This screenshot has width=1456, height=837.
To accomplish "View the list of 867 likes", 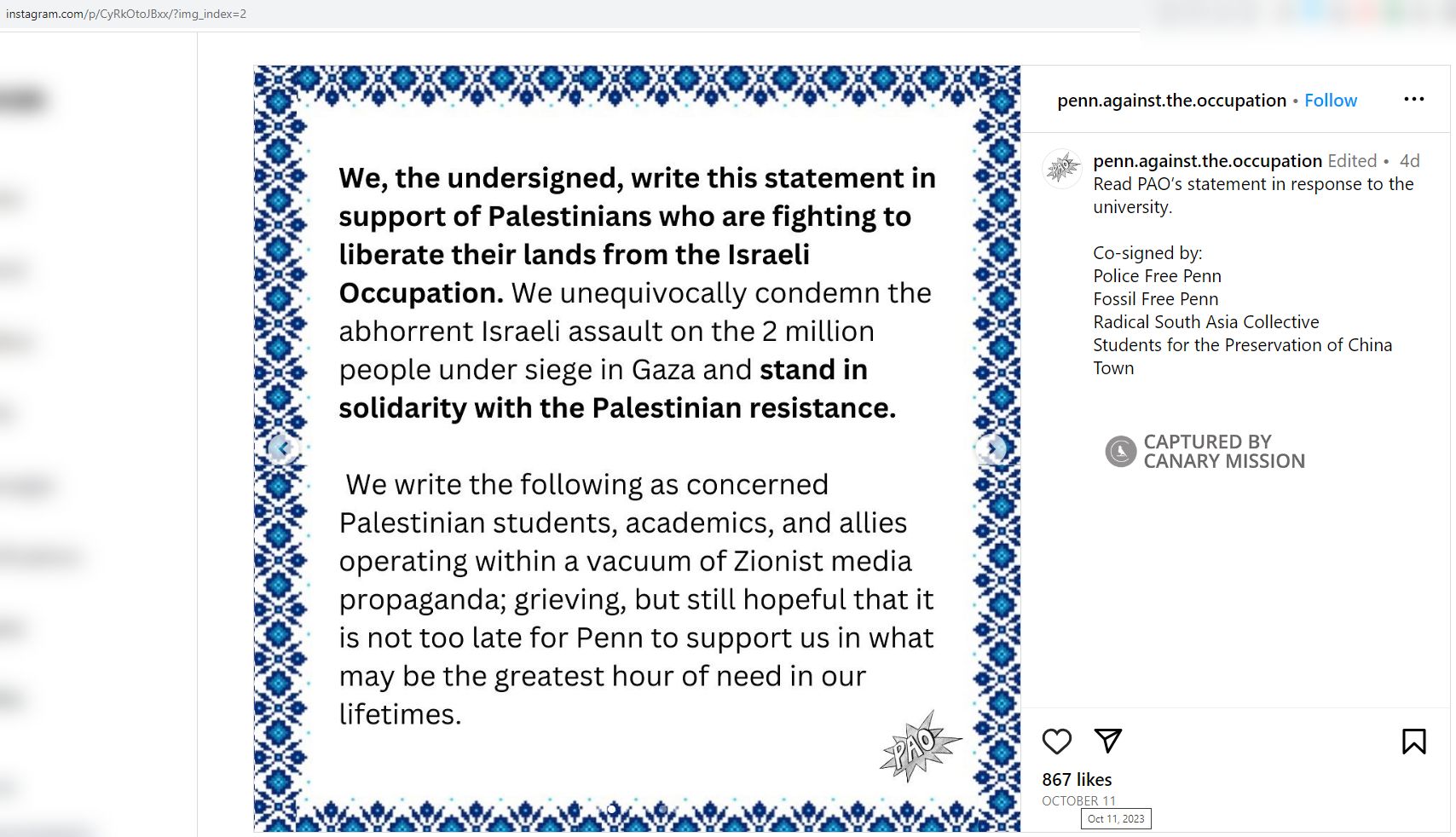I will pyautogui.click(x=1076, y=779).
